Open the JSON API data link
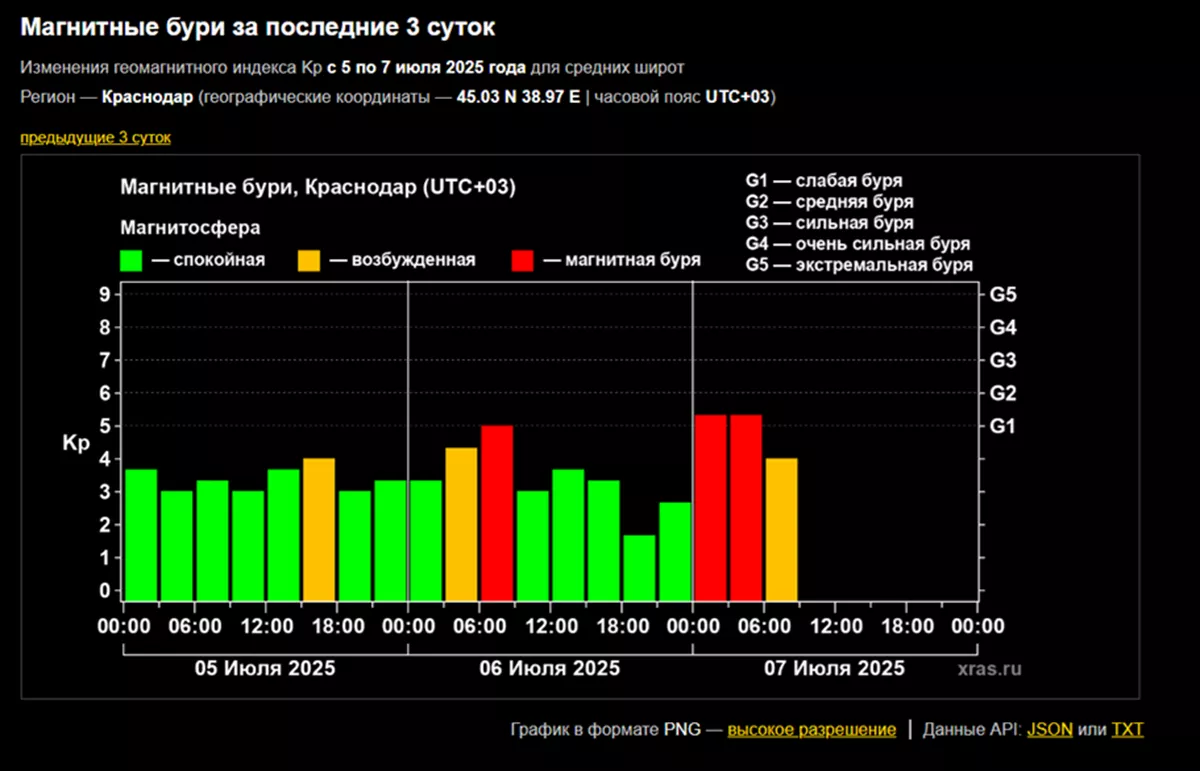 (x=1049, y=729)
